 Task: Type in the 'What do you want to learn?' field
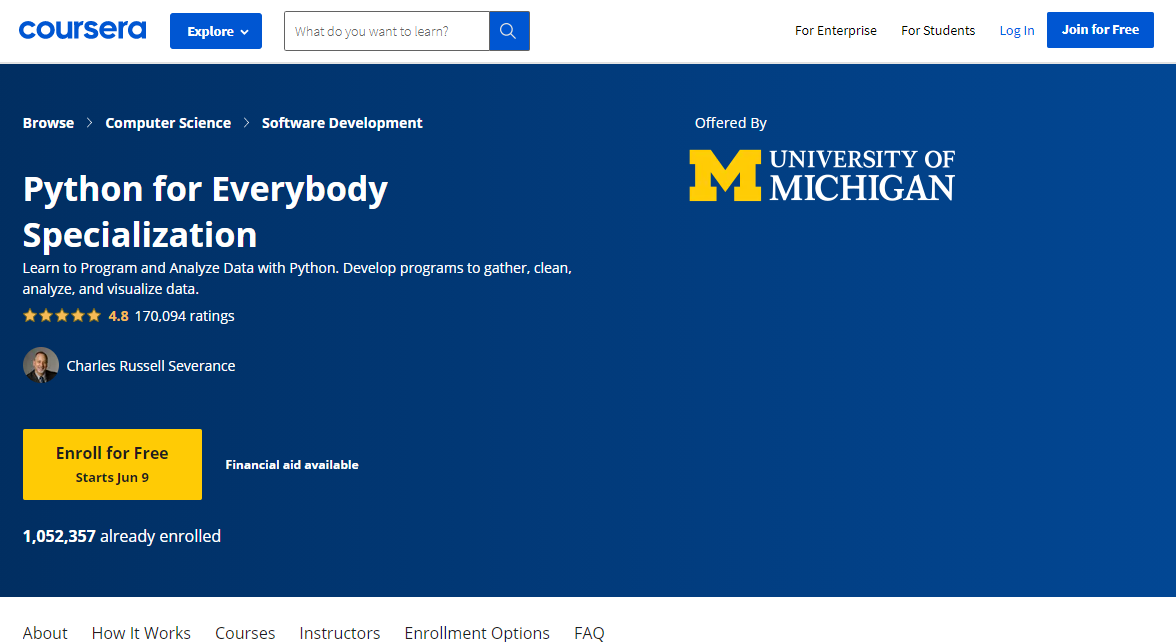pyautogui.click(x=386, y=31)
